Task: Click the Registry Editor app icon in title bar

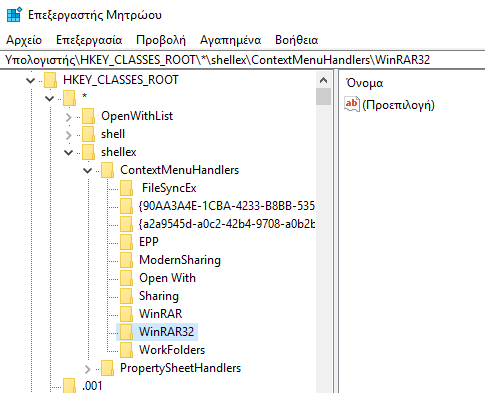Action: click(x=14, y=15)
